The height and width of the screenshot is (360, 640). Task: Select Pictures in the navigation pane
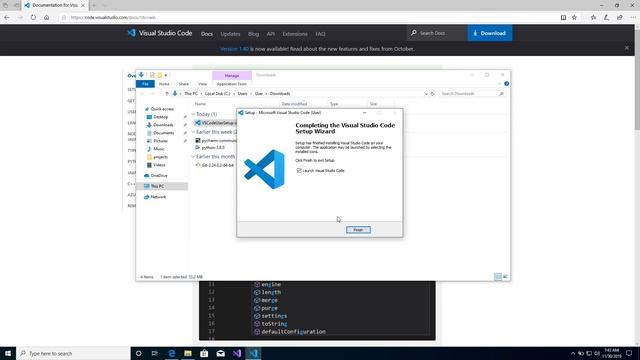(x=160, y=141)
